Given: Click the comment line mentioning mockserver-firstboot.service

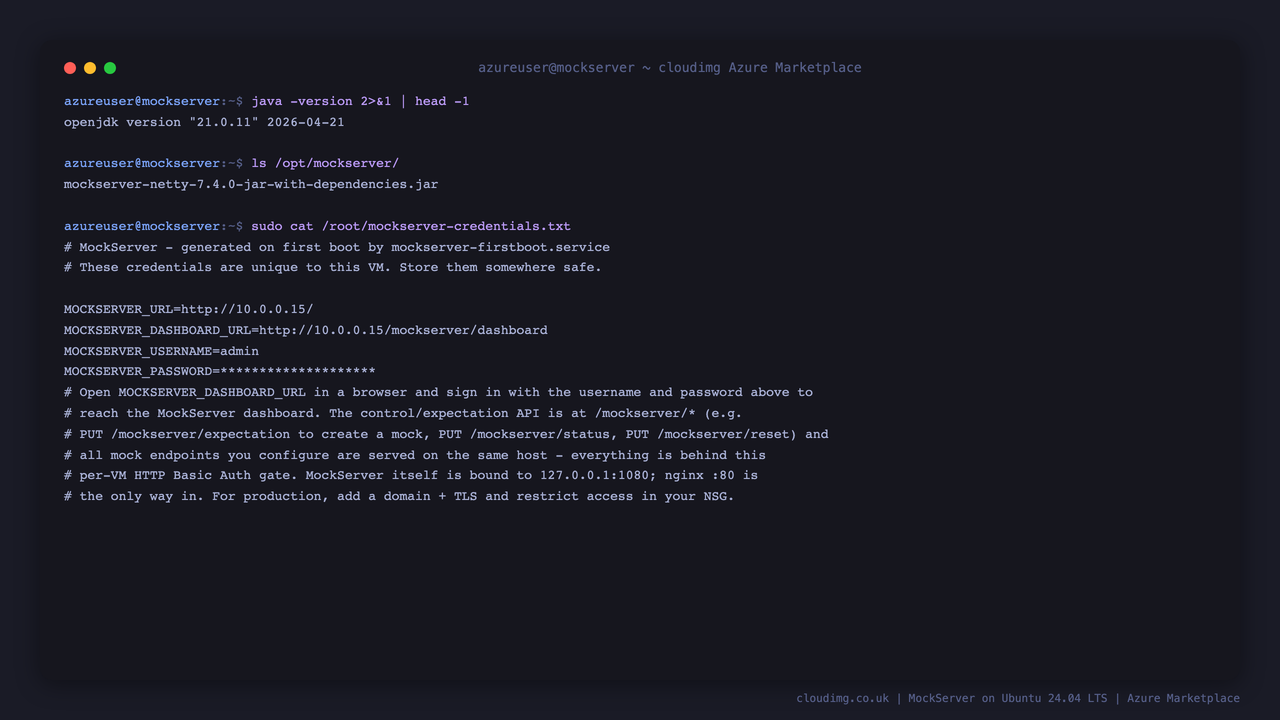Looking at the screenshot, I should tap(337, 247).
